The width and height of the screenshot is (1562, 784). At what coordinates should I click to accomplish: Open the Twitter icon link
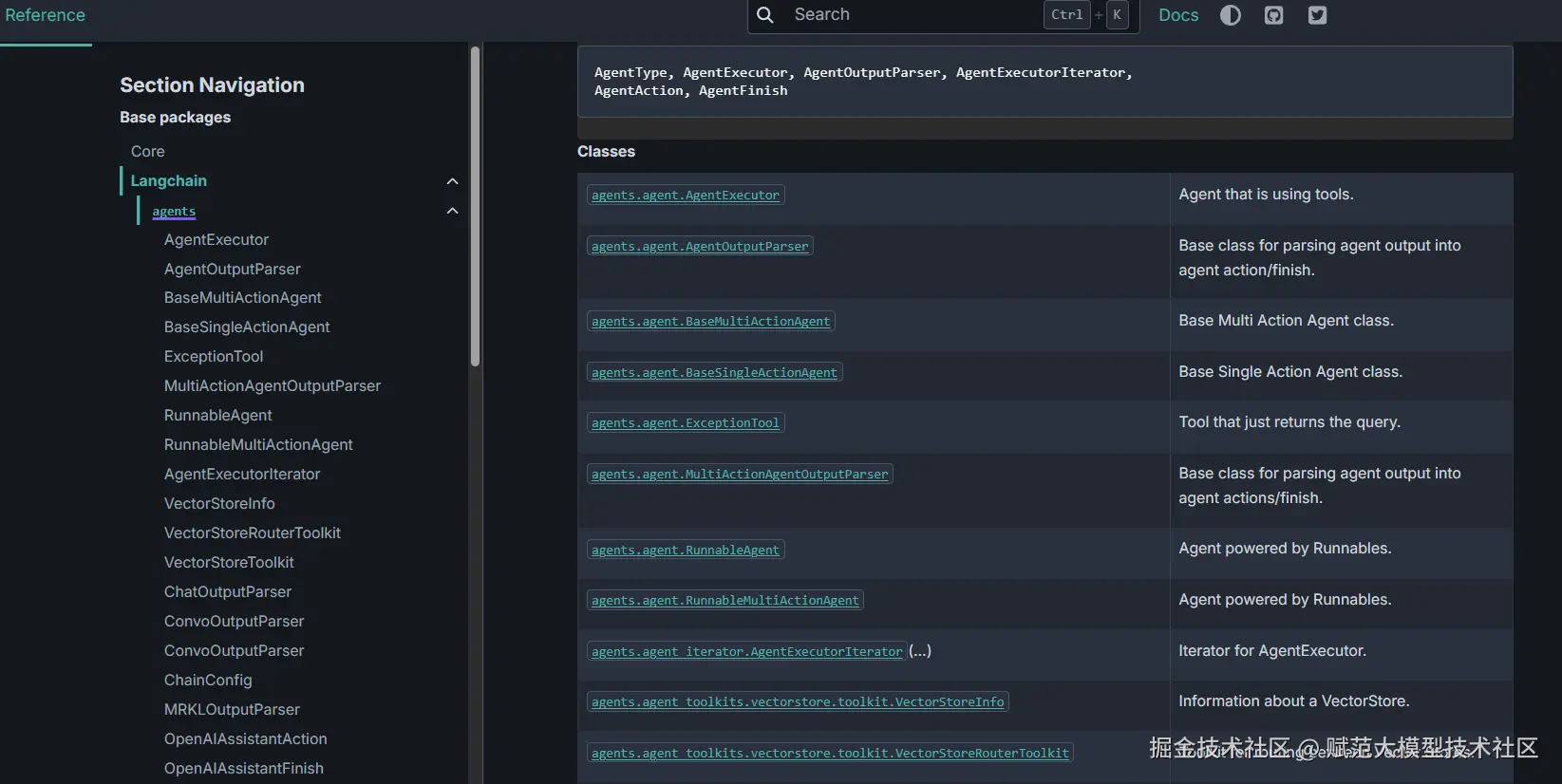click(1317, 15)
